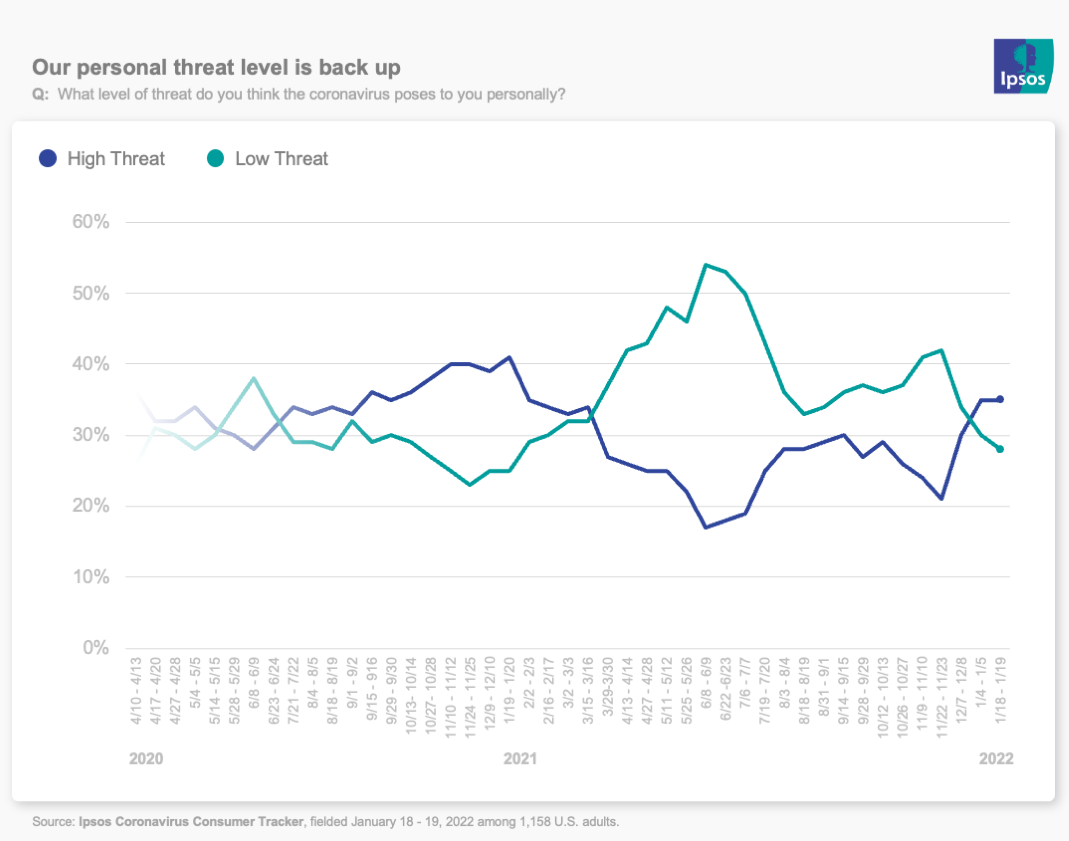The image size is (1069, 841).
Task: Select the final High Threat data point marker
Action: (x=999, y=399)
